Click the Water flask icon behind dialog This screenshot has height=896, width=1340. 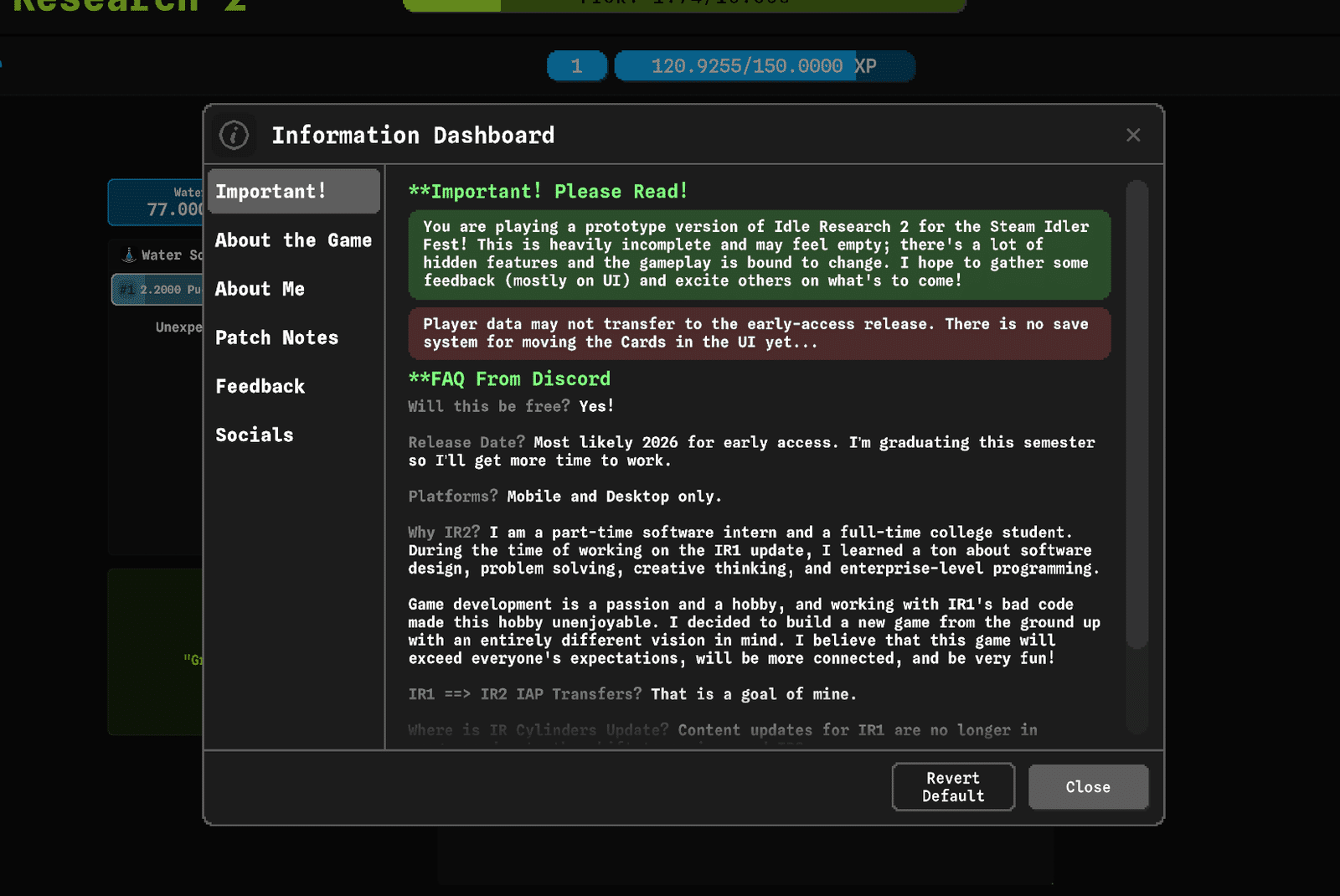(x=129, y=255)
